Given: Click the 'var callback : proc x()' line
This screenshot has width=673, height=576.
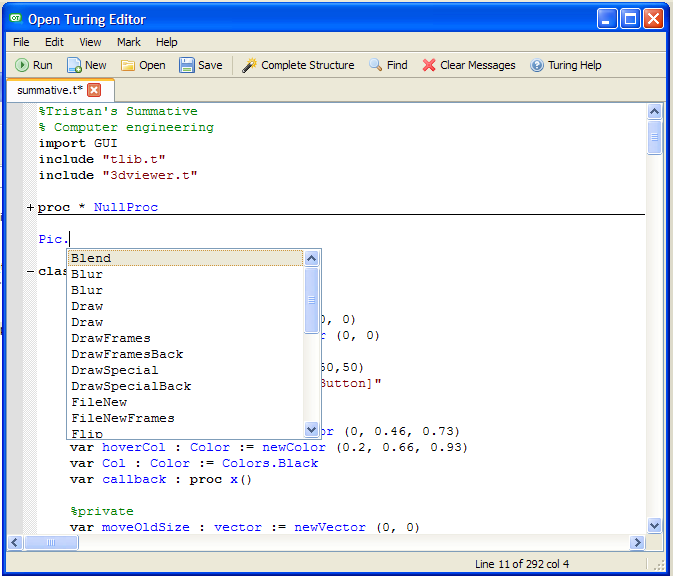Looking at the screenshot, I should (161, 479).
